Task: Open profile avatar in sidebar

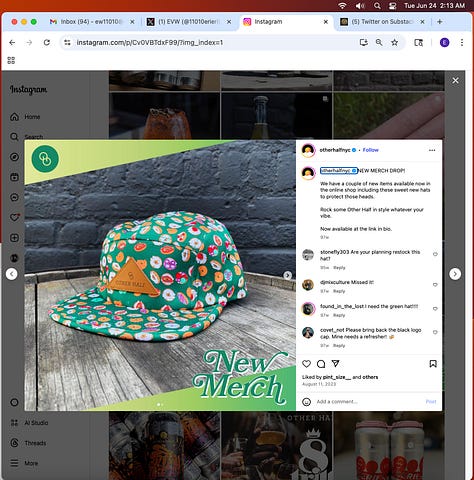Action: [14, 258]
